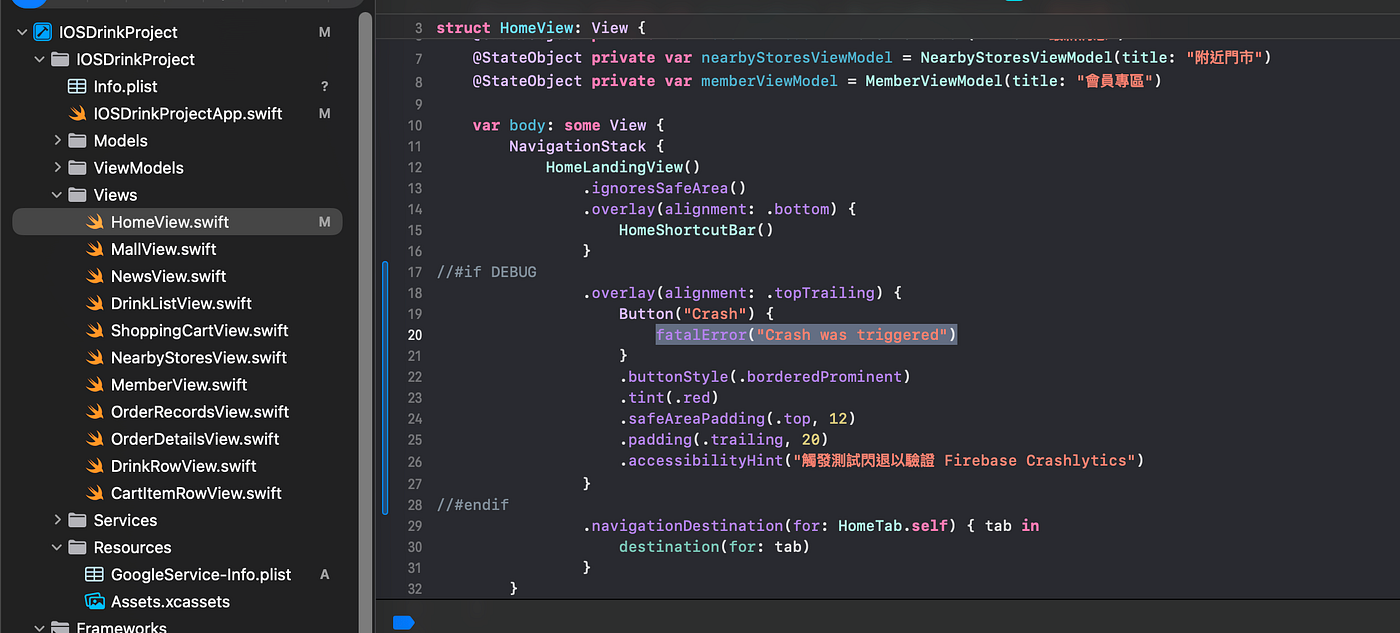Click the Swift icon beside DrinkRowView.swift
This screenshot has height=633, width=1400.
pos(95,466)
